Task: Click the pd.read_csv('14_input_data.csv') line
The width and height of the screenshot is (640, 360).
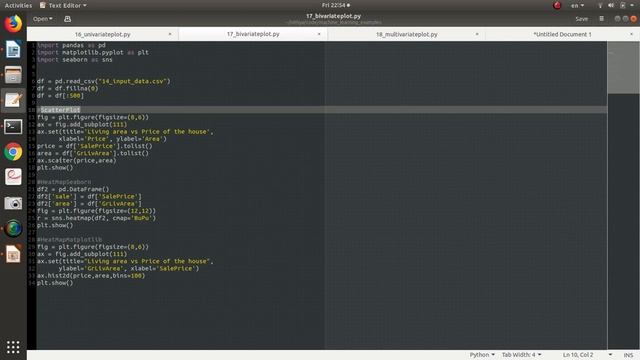Action: point(104,81)
